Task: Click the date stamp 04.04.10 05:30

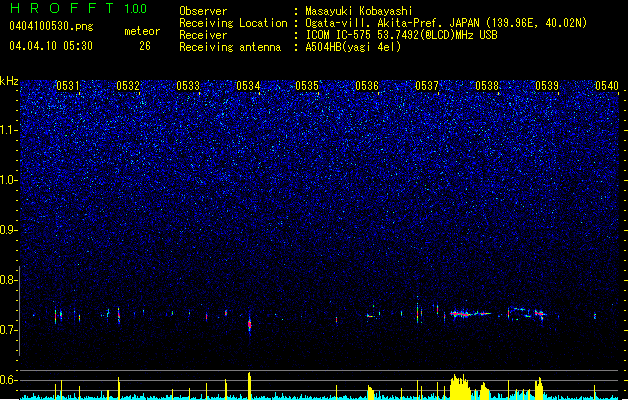Action: (x=51, y=46)
